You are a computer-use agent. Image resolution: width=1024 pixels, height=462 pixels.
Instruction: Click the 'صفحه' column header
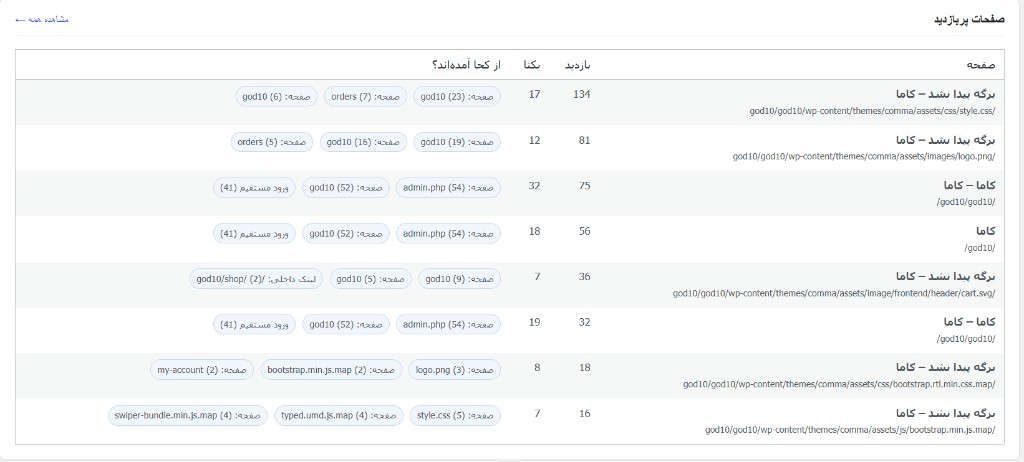[980, 65]
